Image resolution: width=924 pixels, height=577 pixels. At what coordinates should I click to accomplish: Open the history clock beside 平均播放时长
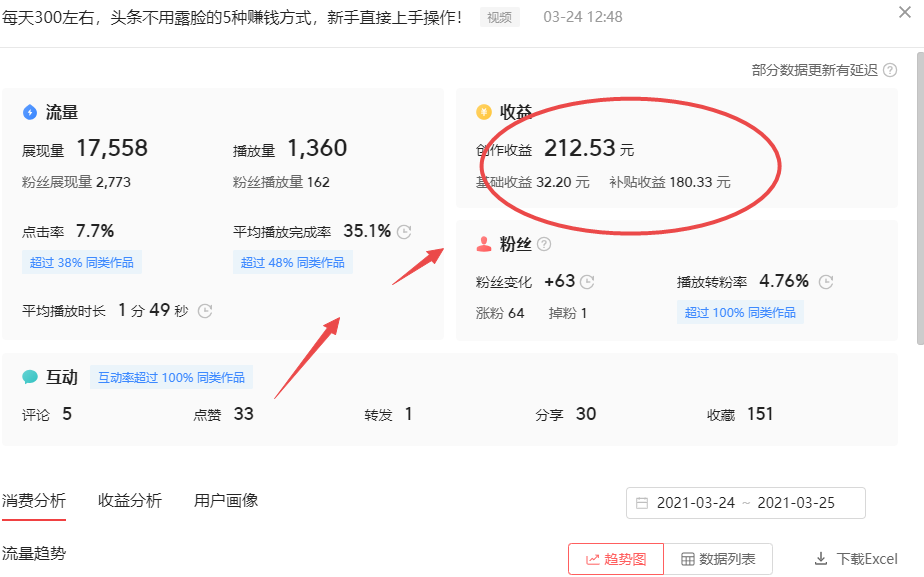point(204,311)
